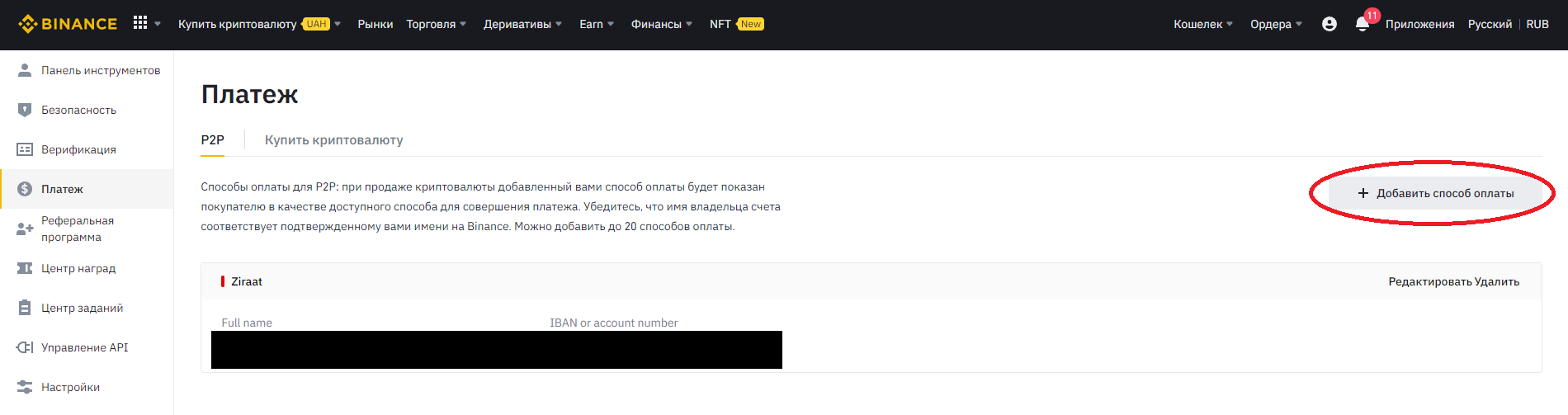The height and width of the screenshot is (415, 1568).
Task: Open Панель инструментов in sidebar
Action: 87,70
